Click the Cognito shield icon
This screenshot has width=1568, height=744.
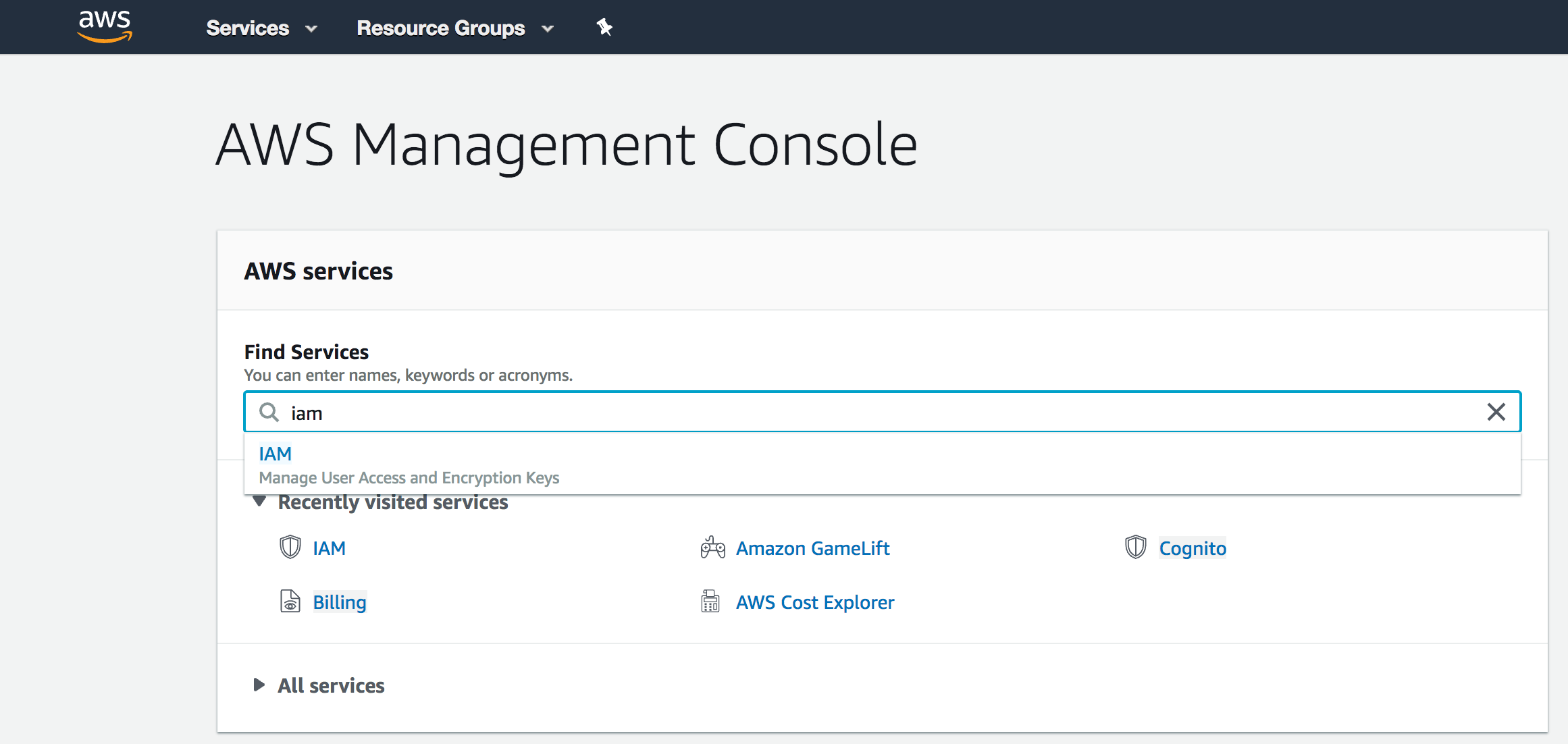pos(1136,547)
